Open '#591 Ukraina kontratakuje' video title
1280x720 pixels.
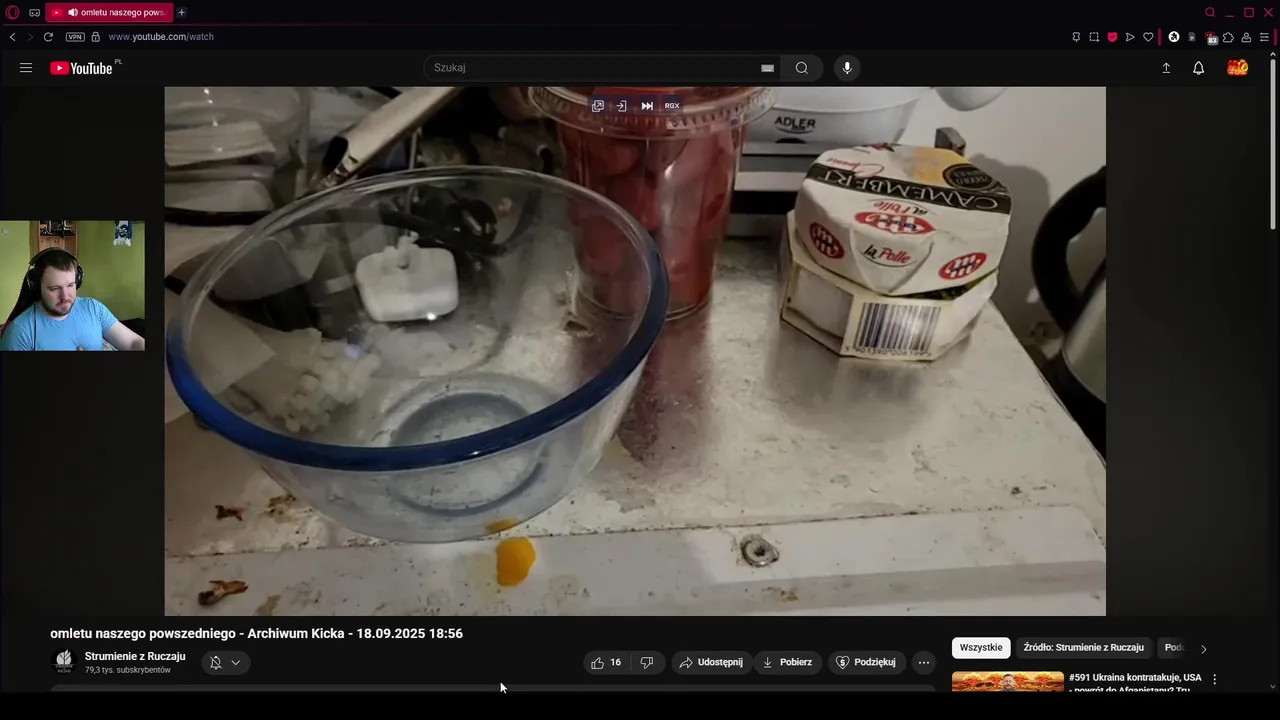[x=1135, y=683]
